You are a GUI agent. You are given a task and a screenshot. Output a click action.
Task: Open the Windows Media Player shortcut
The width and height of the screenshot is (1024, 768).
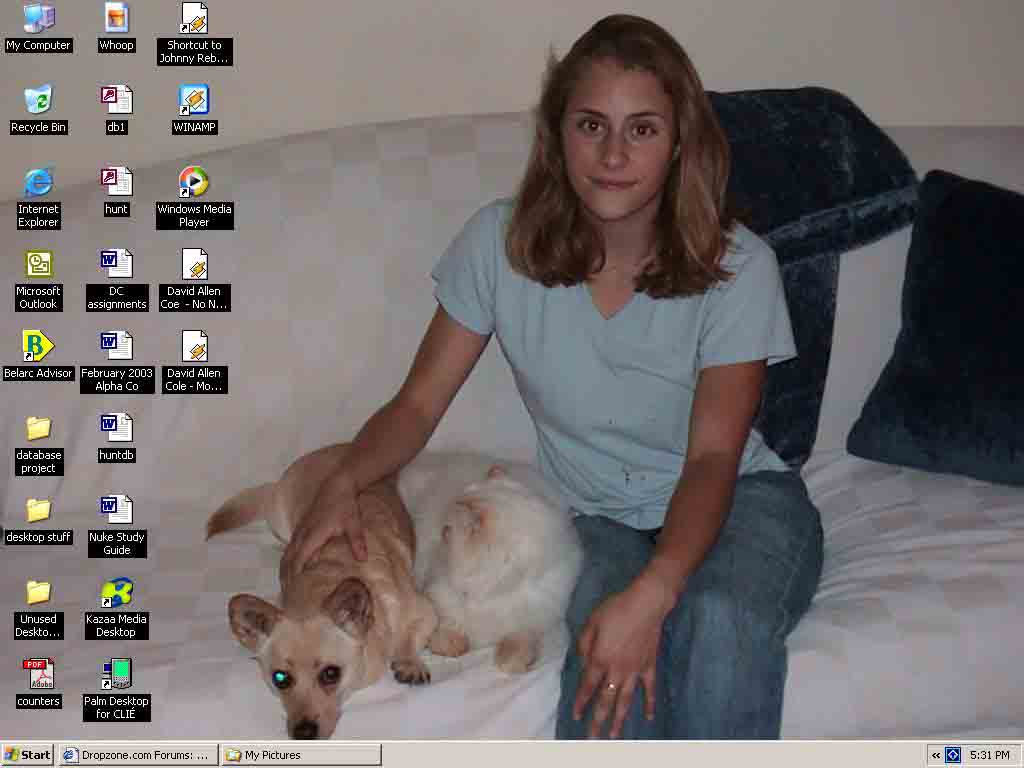(194, 183)
